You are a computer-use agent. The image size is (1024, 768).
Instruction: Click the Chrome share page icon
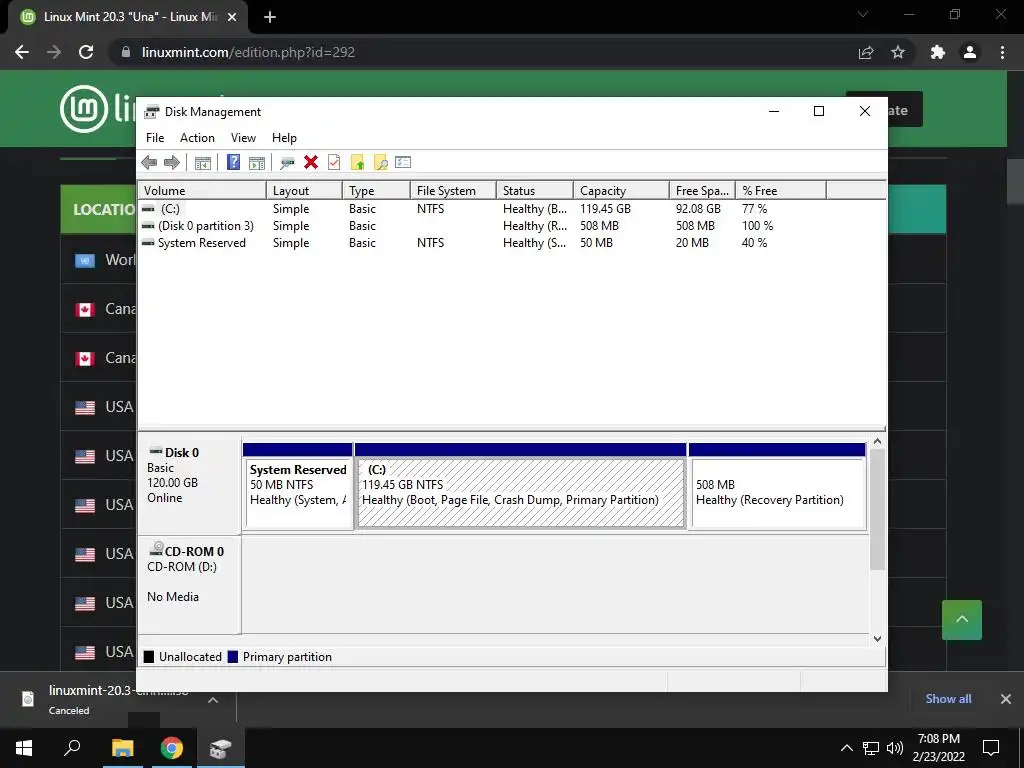click(x=866, y=52)
